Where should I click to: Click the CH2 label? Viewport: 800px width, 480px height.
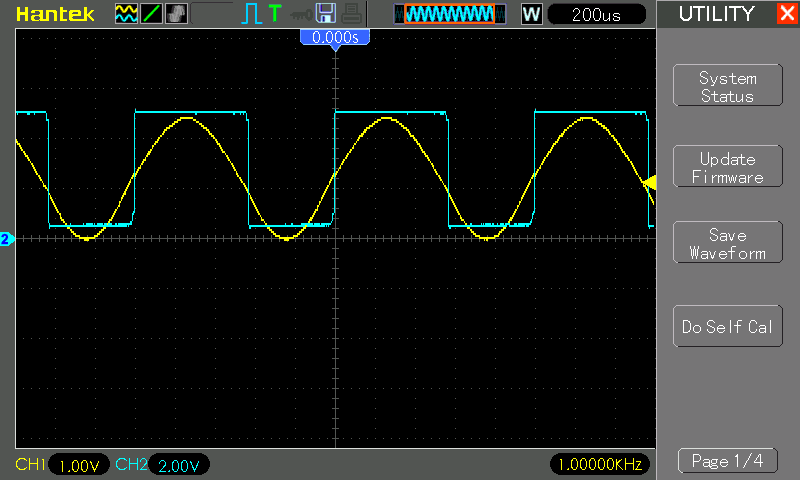(131, 464)
